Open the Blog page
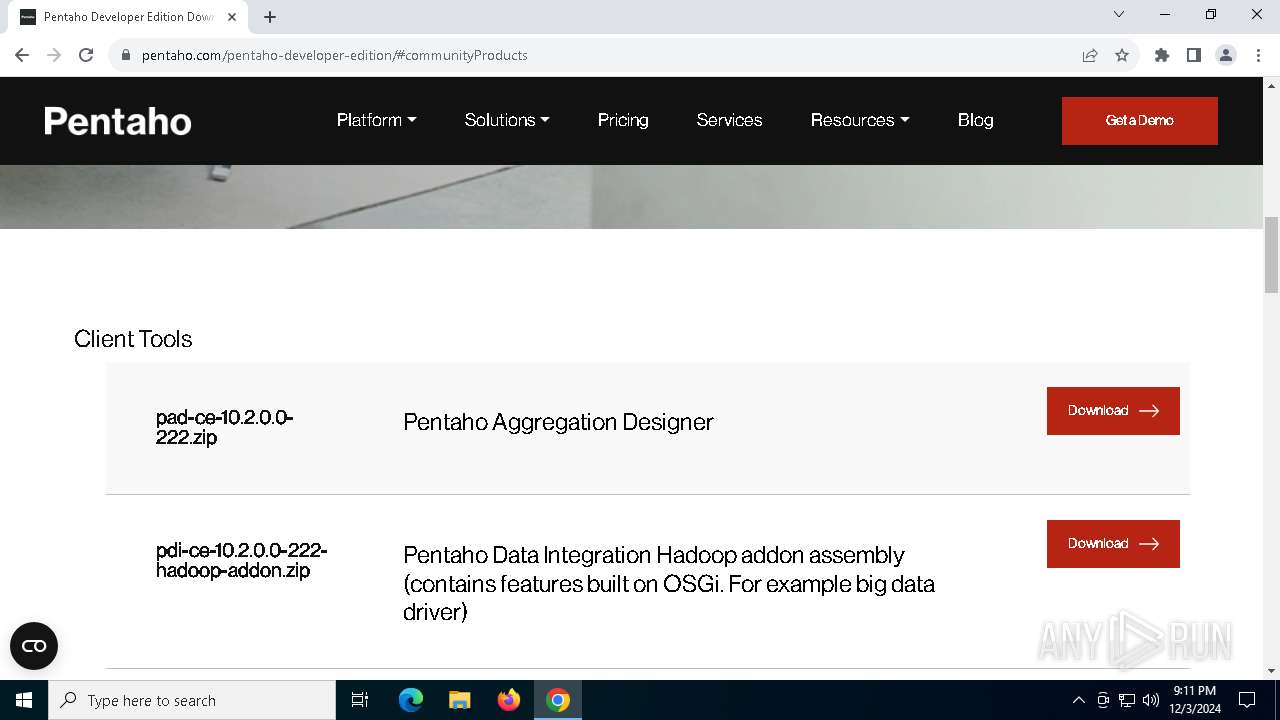Viewport: 1280px width, 720px height. click(x=975, y=120)
